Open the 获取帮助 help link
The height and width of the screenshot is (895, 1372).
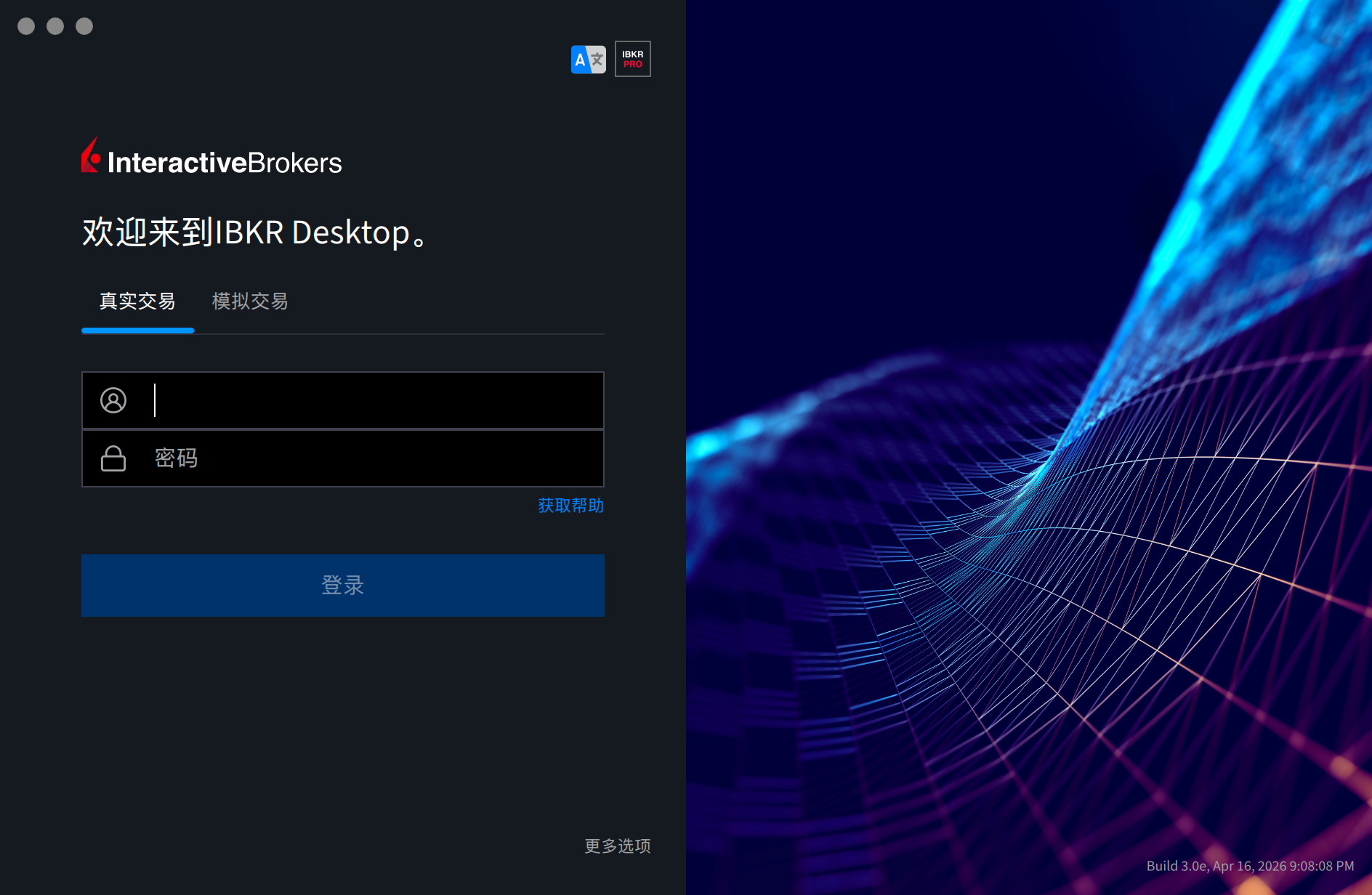(x=571, y=506)
